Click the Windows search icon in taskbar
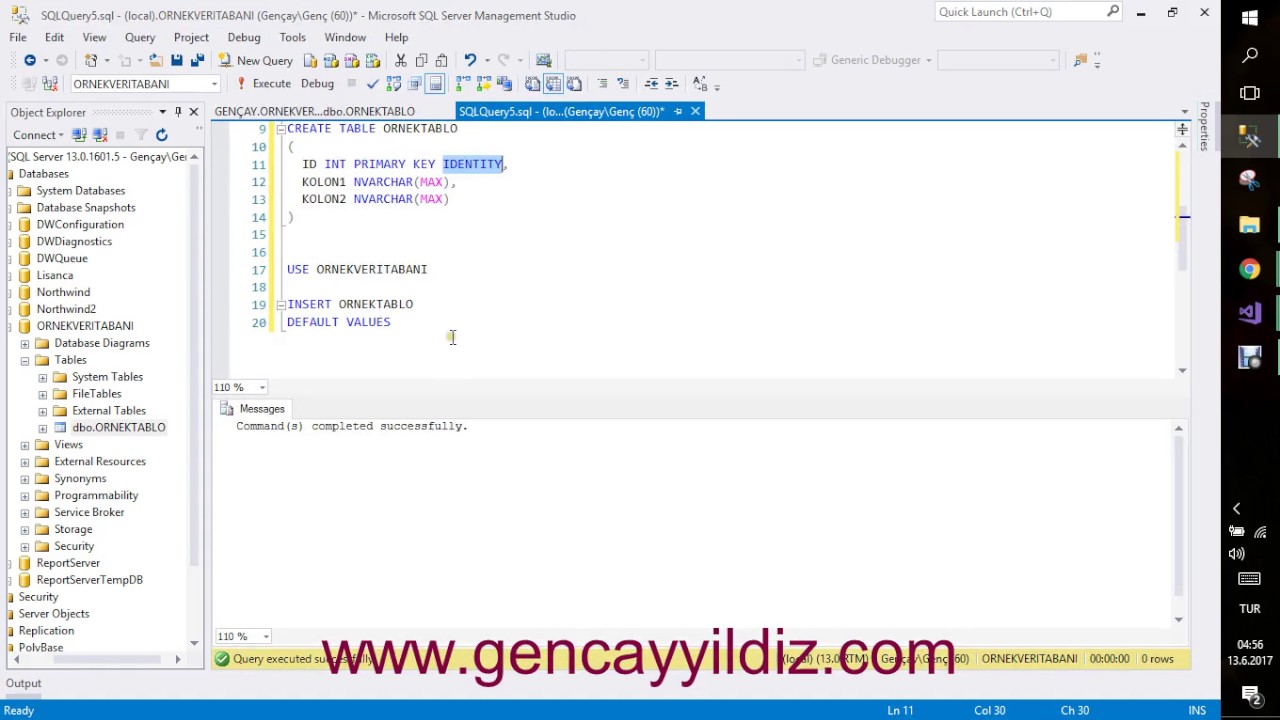Viewport: 1280px width, 720px height. tap(1250, 56)
